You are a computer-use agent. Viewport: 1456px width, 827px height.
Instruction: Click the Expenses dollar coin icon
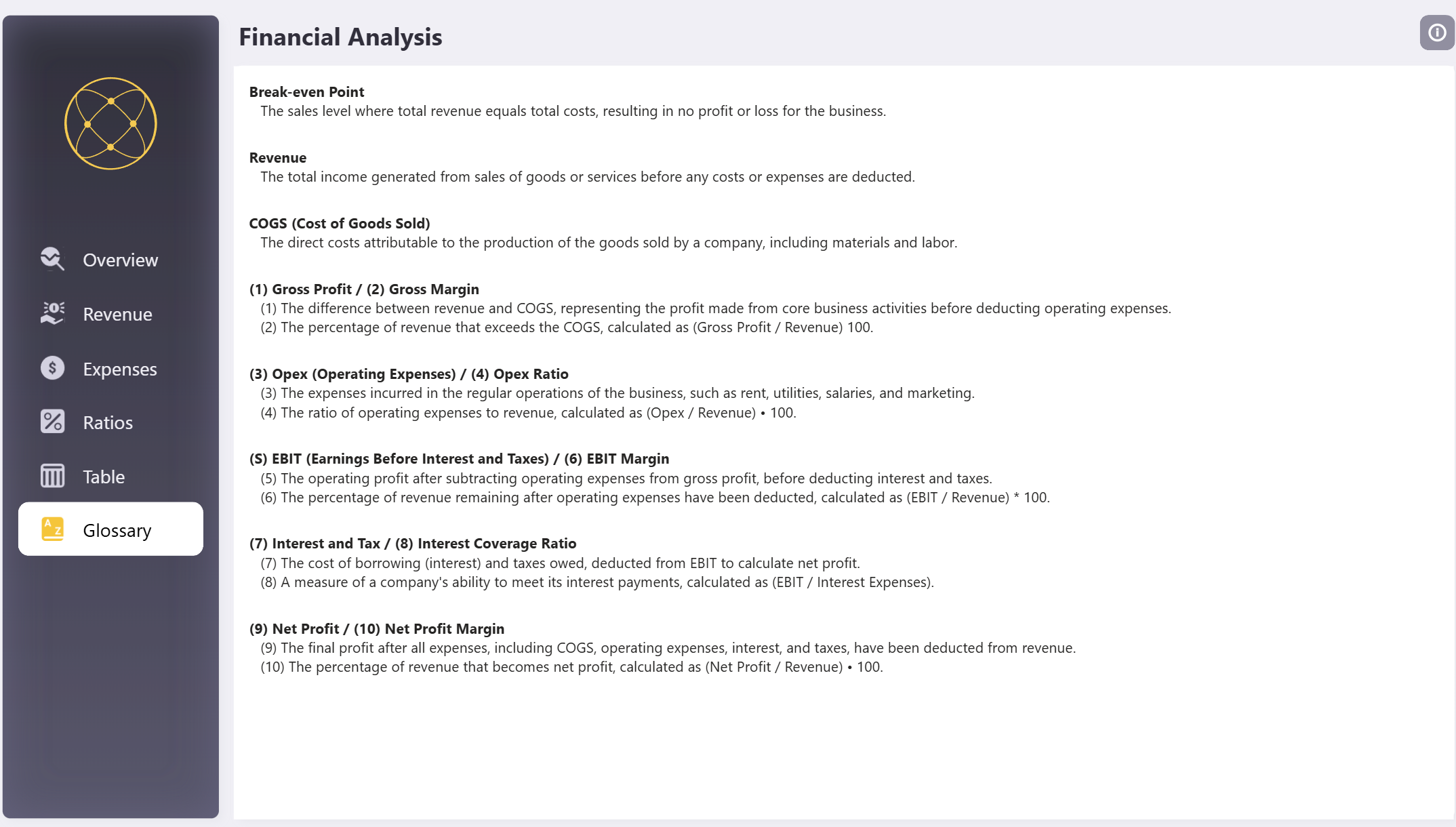click(x=52, y=368)
